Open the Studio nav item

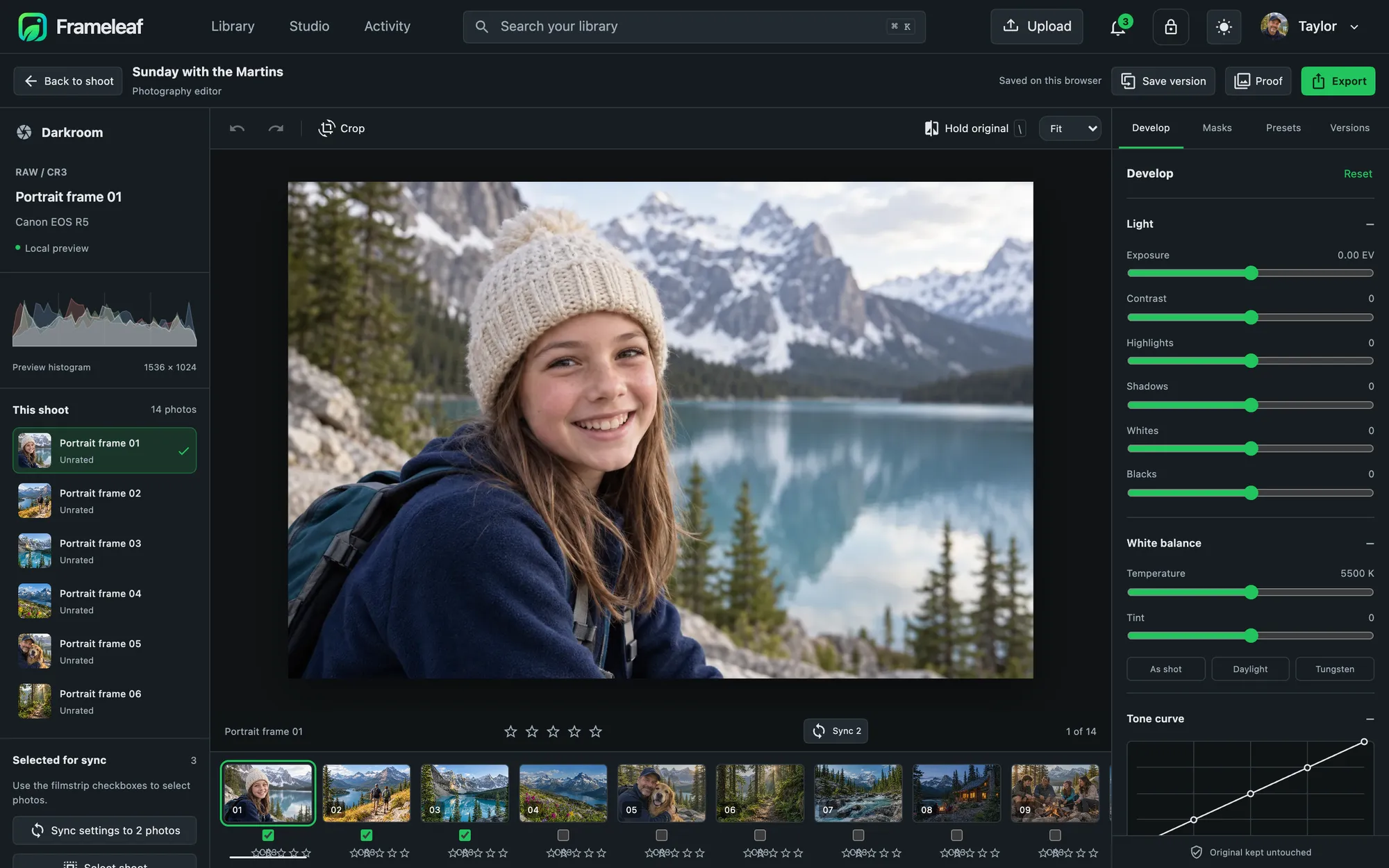(309, 26)
